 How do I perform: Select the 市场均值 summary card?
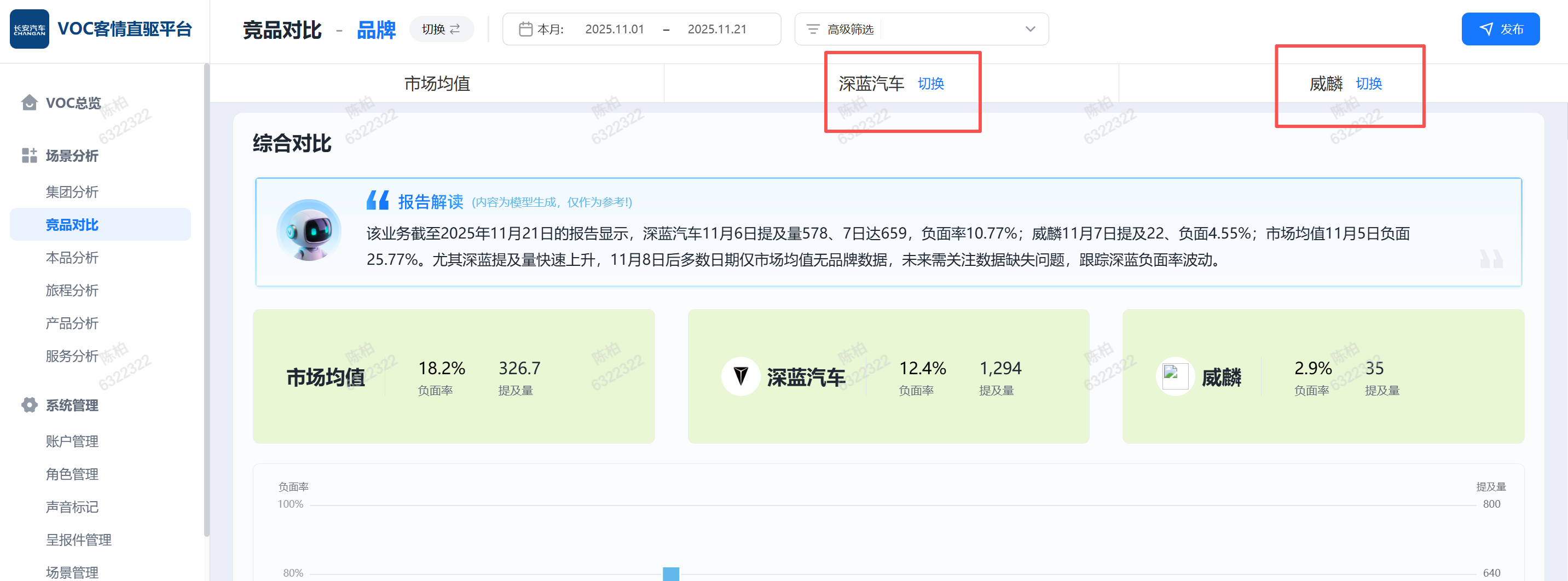[x=454, y=376]
